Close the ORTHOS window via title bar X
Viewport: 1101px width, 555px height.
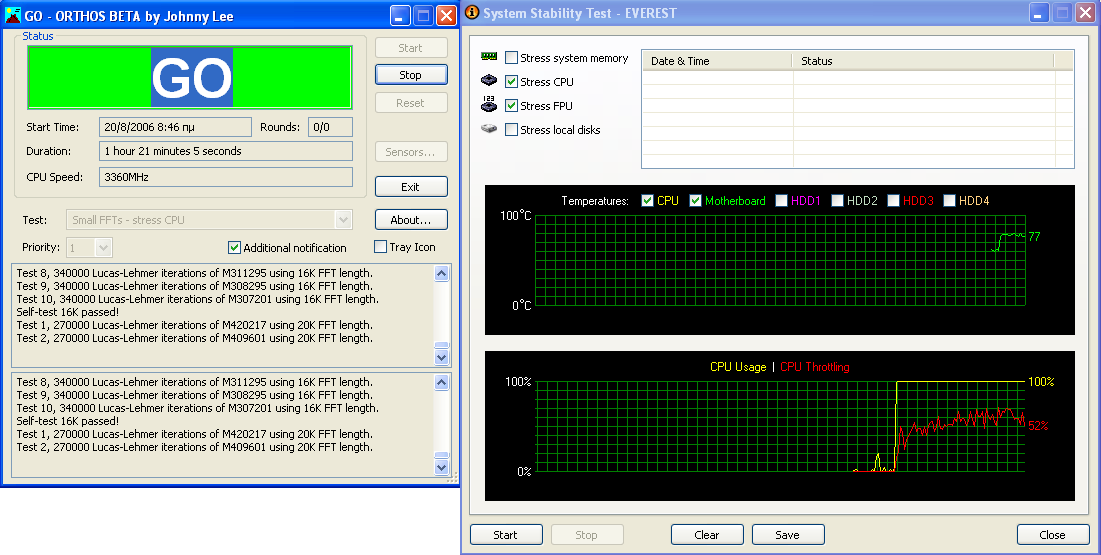[x=447, y=15]
